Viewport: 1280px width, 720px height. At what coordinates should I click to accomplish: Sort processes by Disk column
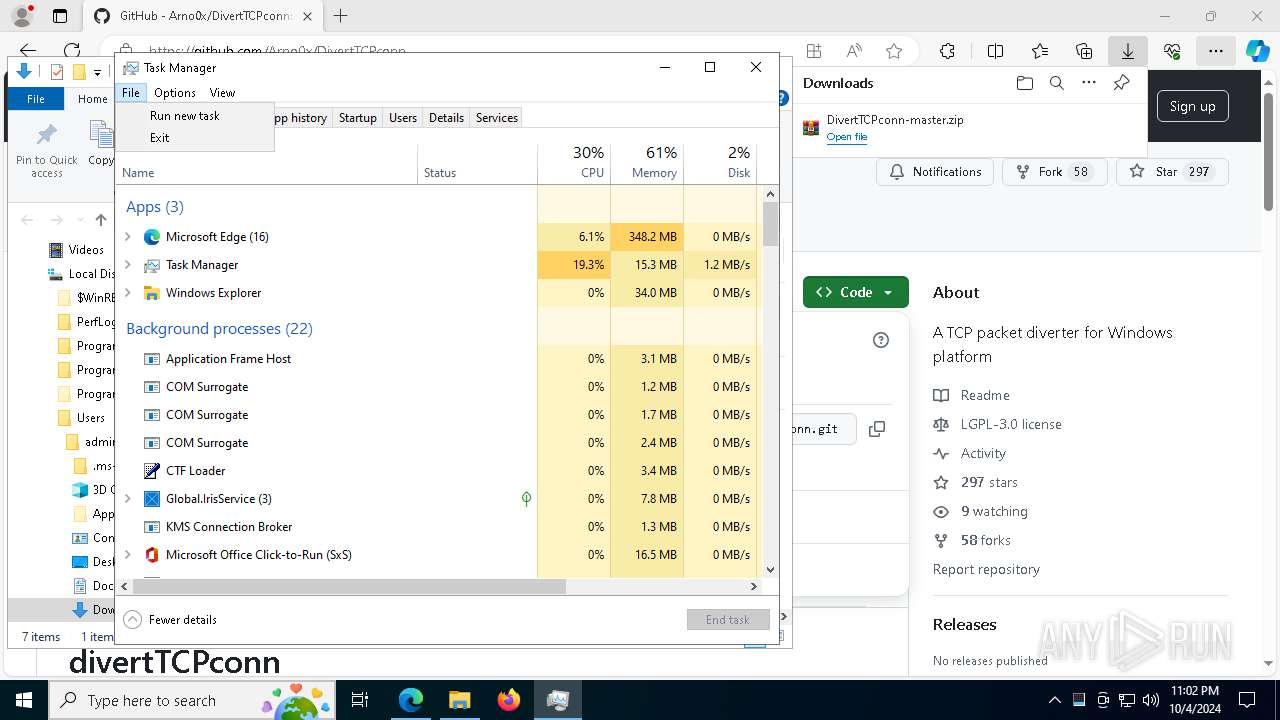pyautogui.click(x=720, y=163)
